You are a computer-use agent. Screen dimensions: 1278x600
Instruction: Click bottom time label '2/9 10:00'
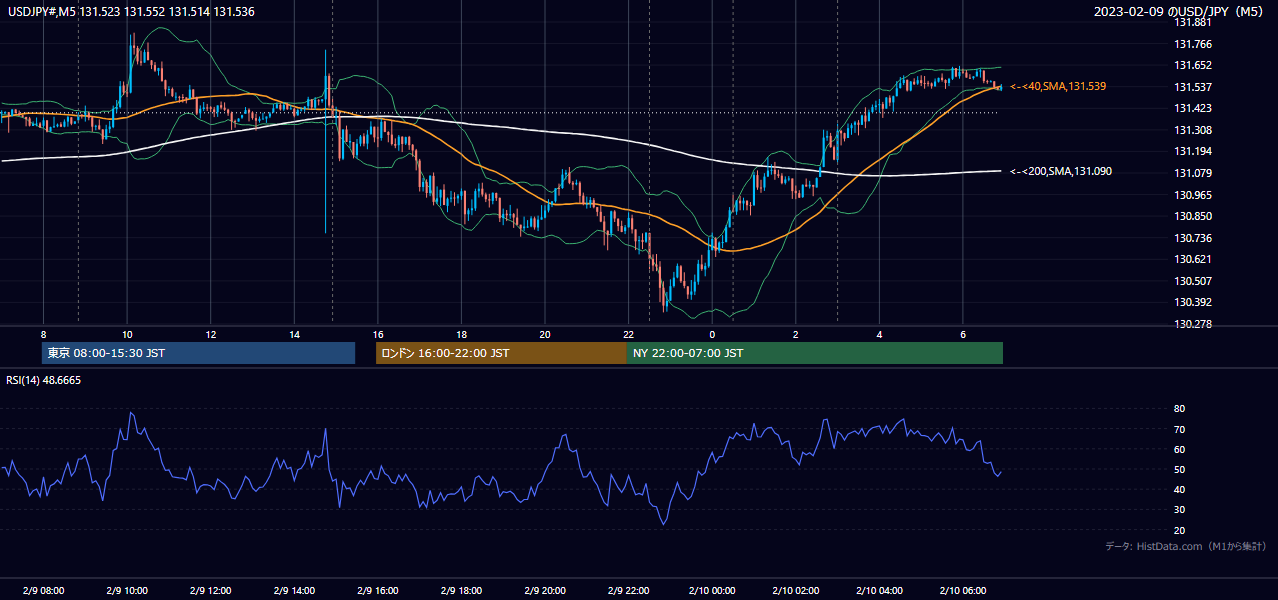[126, 590]
